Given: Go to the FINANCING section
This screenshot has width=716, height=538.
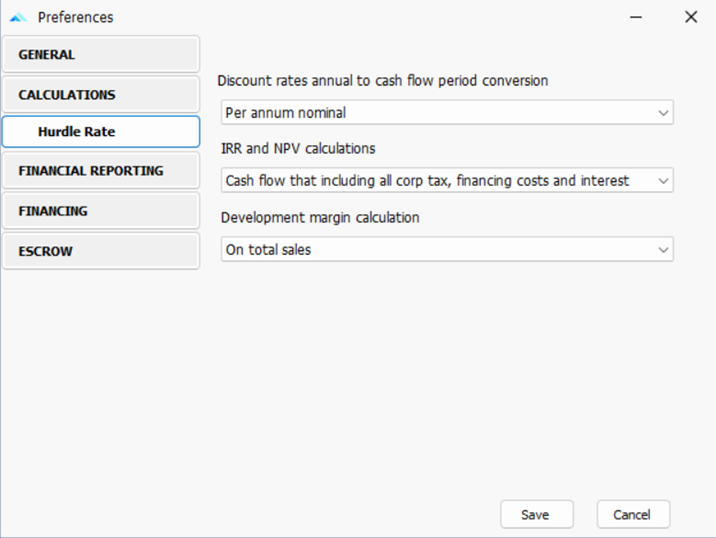Looking at the screenshot, I should (x=100, y=211).
